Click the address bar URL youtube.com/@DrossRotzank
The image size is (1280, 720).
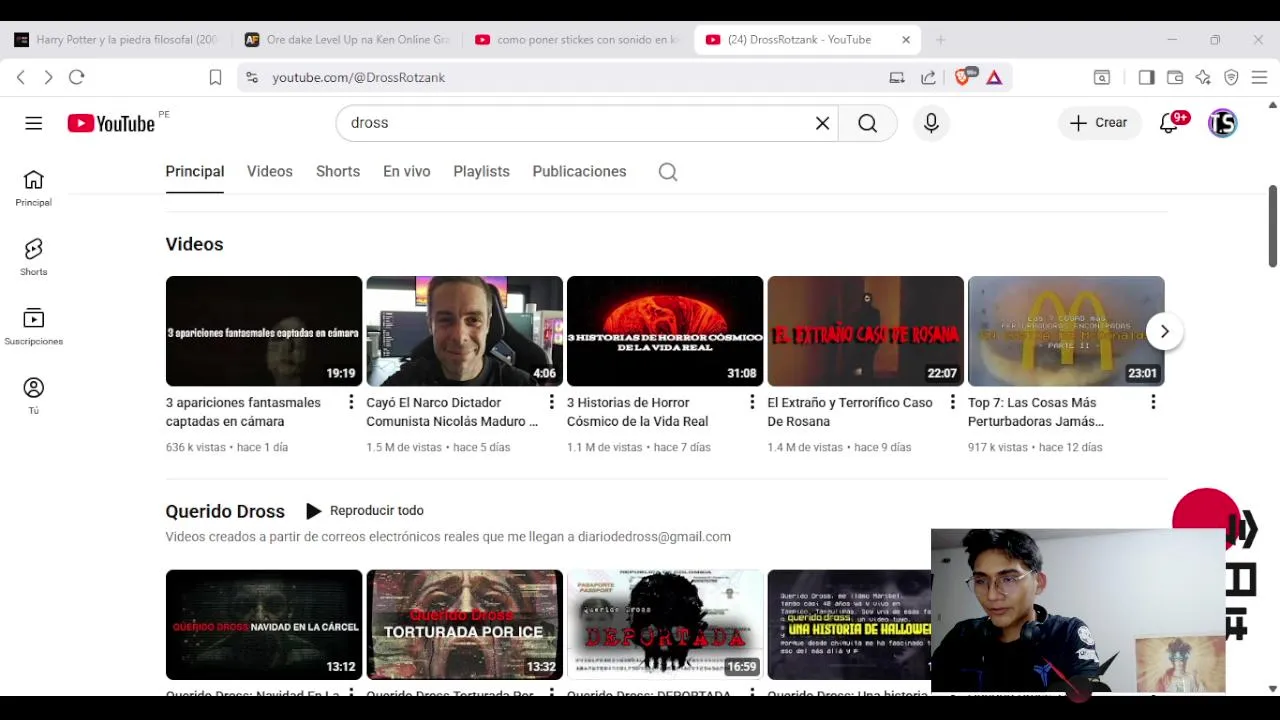click(358, 77)
